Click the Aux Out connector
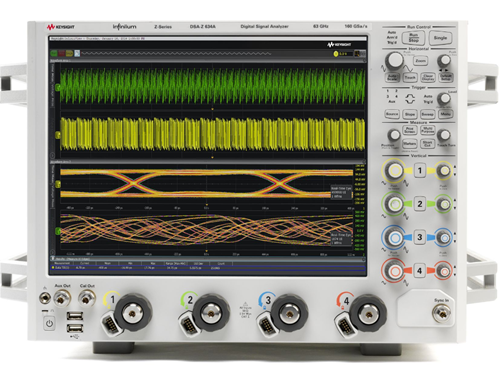The width and height of the screenshot is (500, 375). click(62, 298)
